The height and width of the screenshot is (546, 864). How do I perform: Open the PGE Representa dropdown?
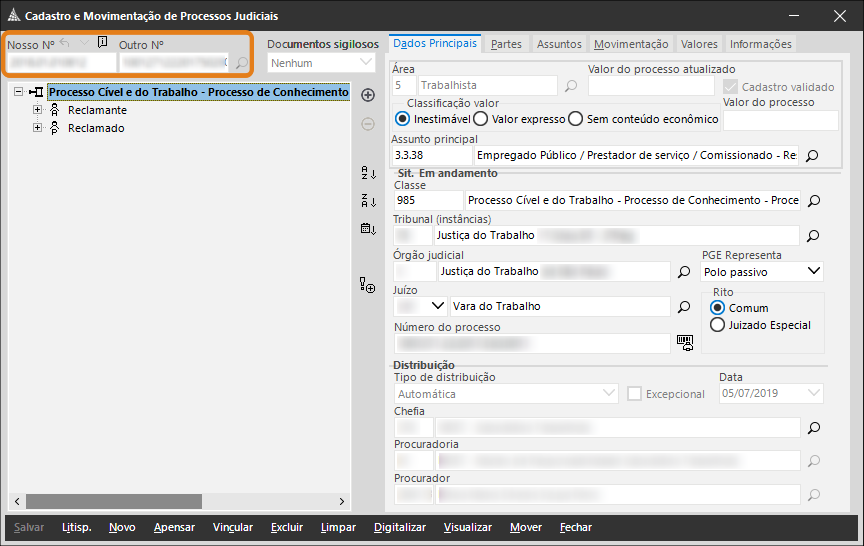(813, 271)
